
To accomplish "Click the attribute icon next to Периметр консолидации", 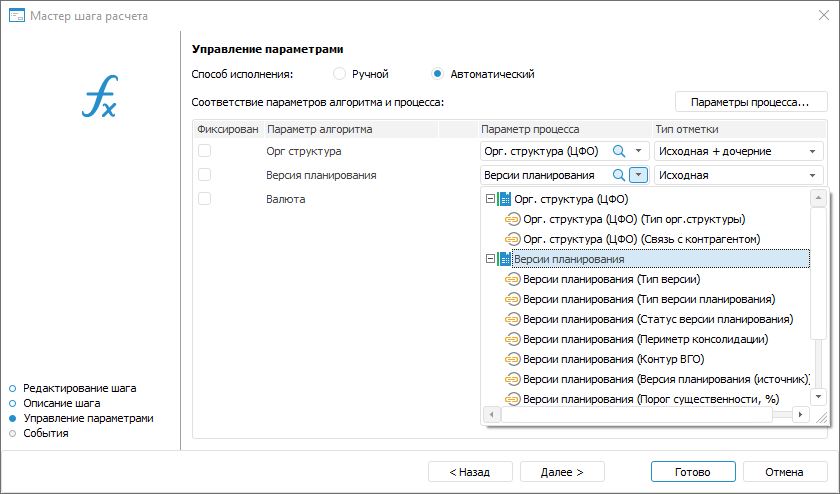I will (513, 339).
